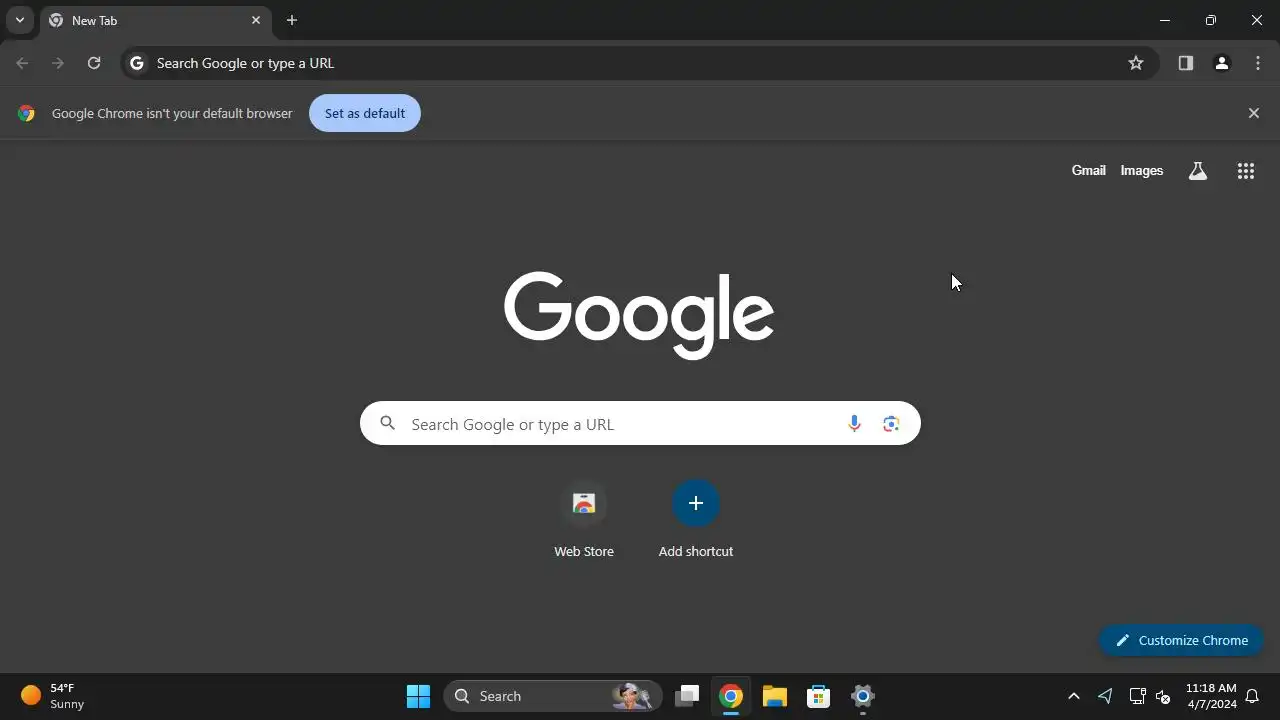
Task: Open the Chrome profile menu
Action: [x=1222, y=63]
